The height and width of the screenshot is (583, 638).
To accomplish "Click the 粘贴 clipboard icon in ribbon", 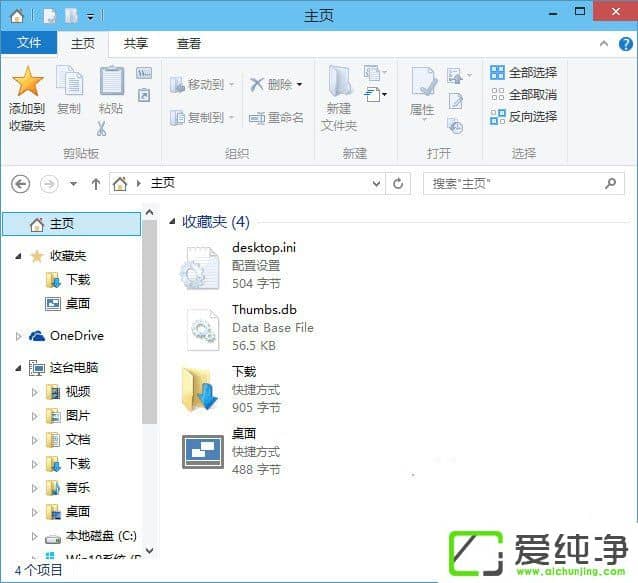I will [x=111, y=82].
